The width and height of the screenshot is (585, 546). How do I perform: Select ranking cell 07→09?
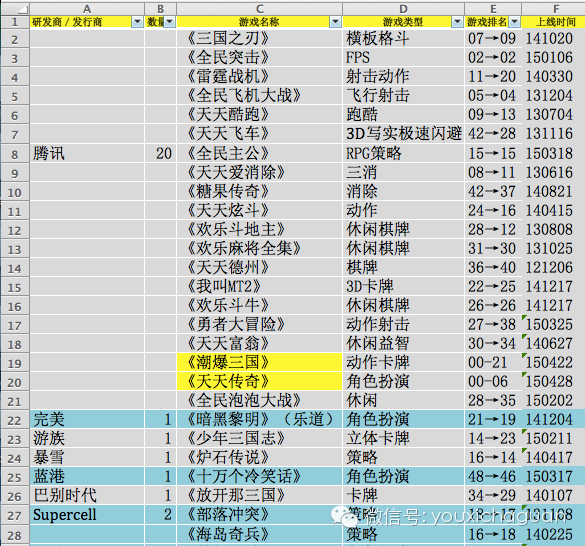(493, 38)
